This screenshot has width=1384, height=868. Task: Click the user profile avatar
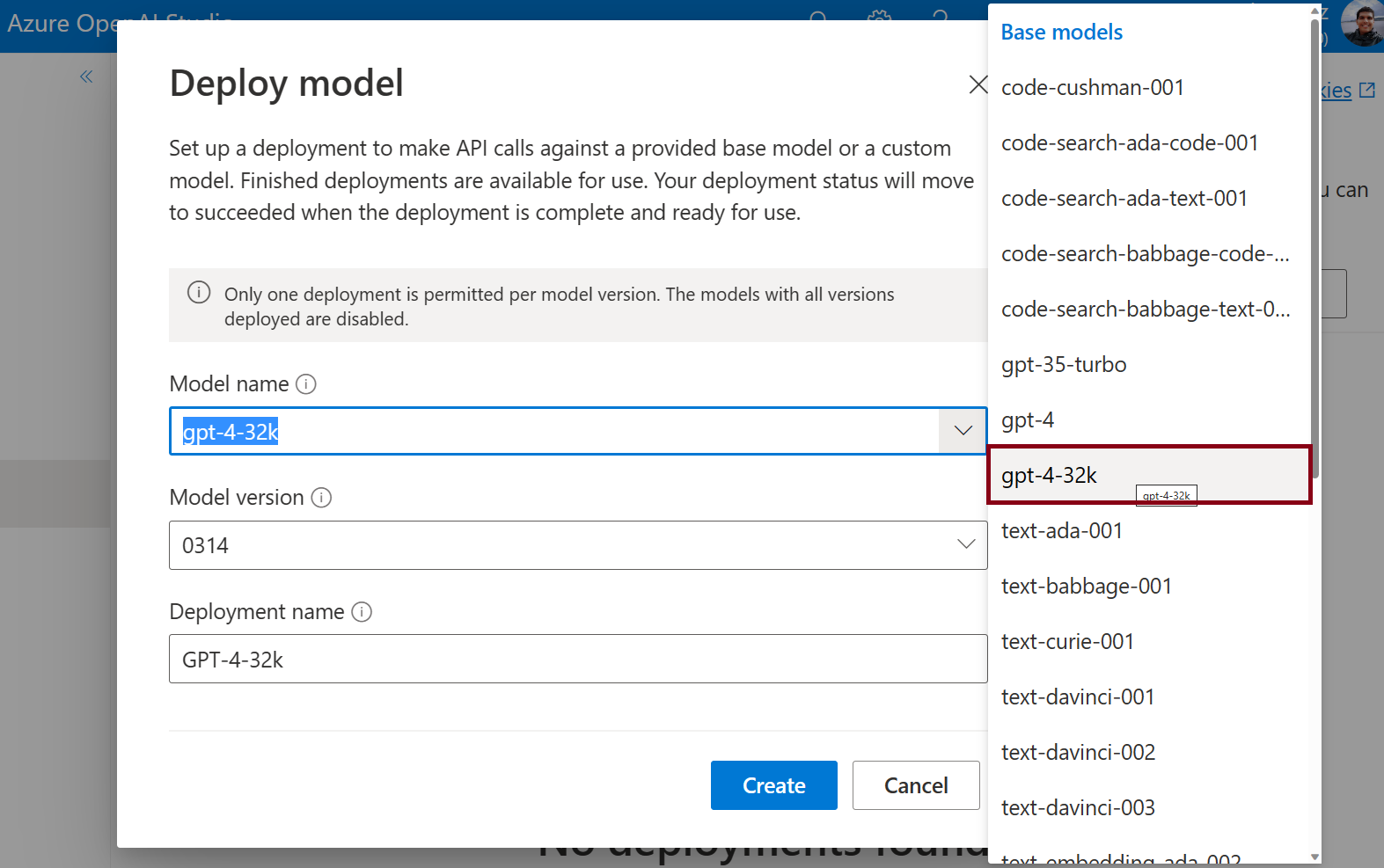click(1361, 23)
